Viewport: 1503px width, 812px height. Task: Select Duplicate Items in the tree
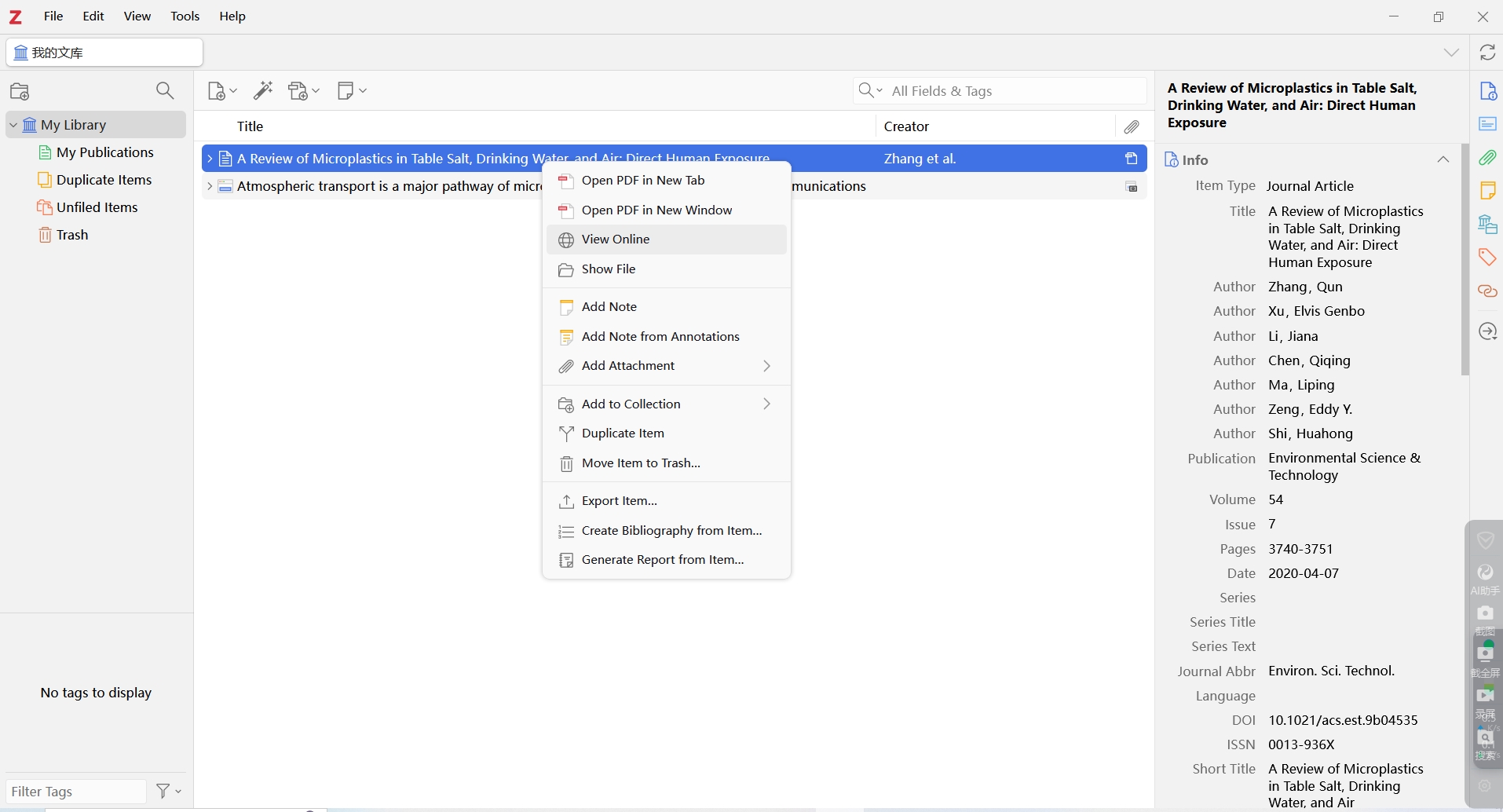94,180
